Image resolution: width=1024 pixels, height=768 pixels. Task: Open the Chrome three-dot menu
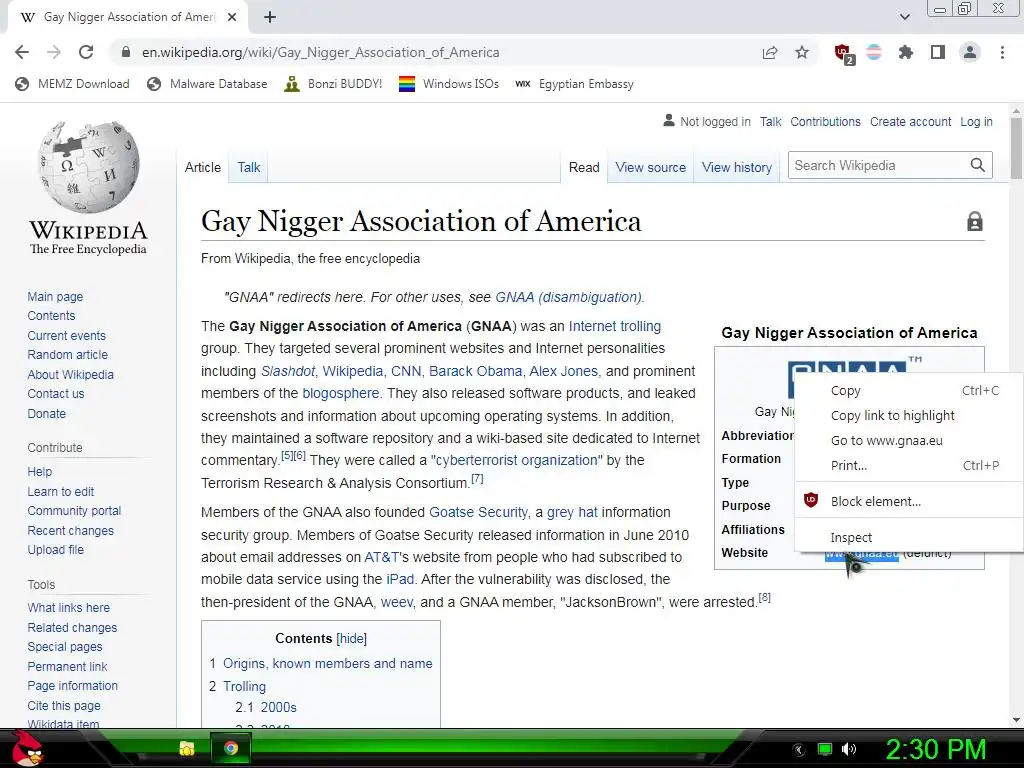coord(1002,52)
